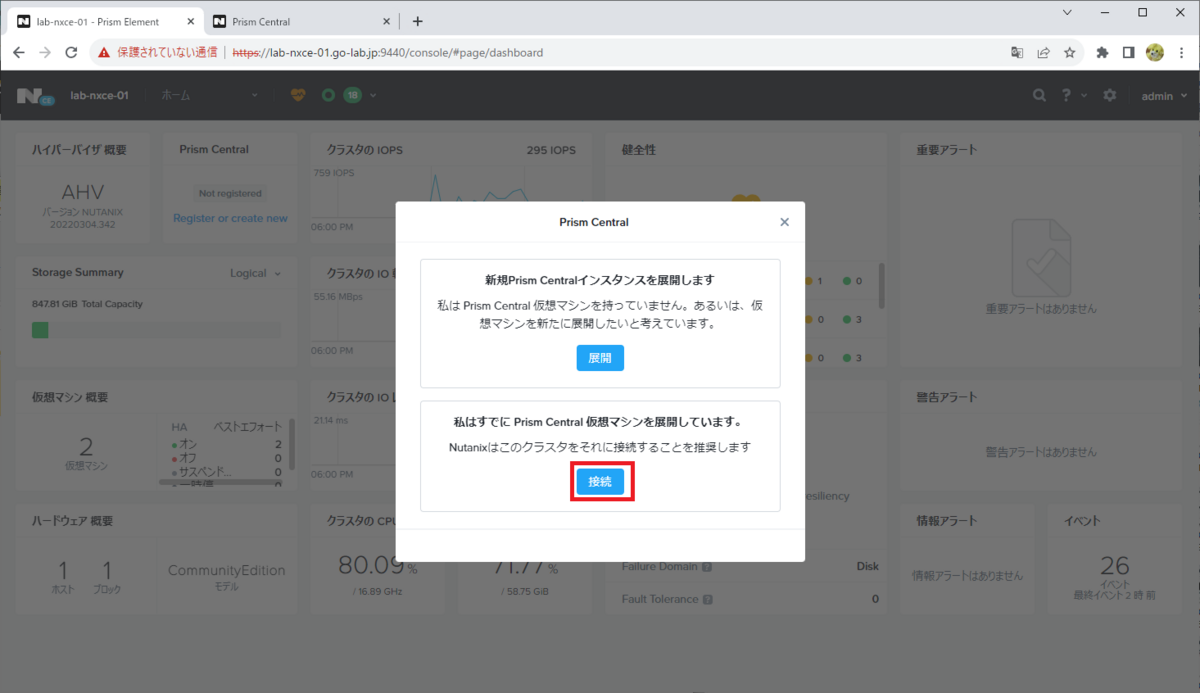Click the AHV hypervisor text

pyautogui.click(x=82, y=192)
